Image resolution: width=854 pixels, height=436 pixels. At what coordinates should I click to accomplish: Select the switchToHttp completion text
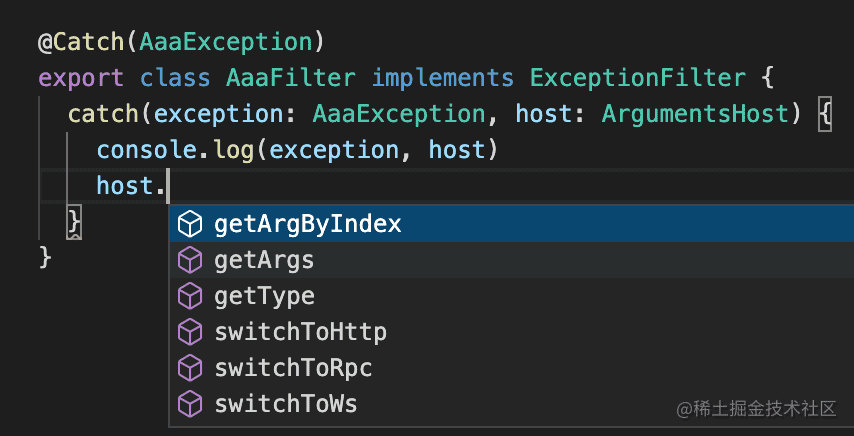tap(300, 332)
